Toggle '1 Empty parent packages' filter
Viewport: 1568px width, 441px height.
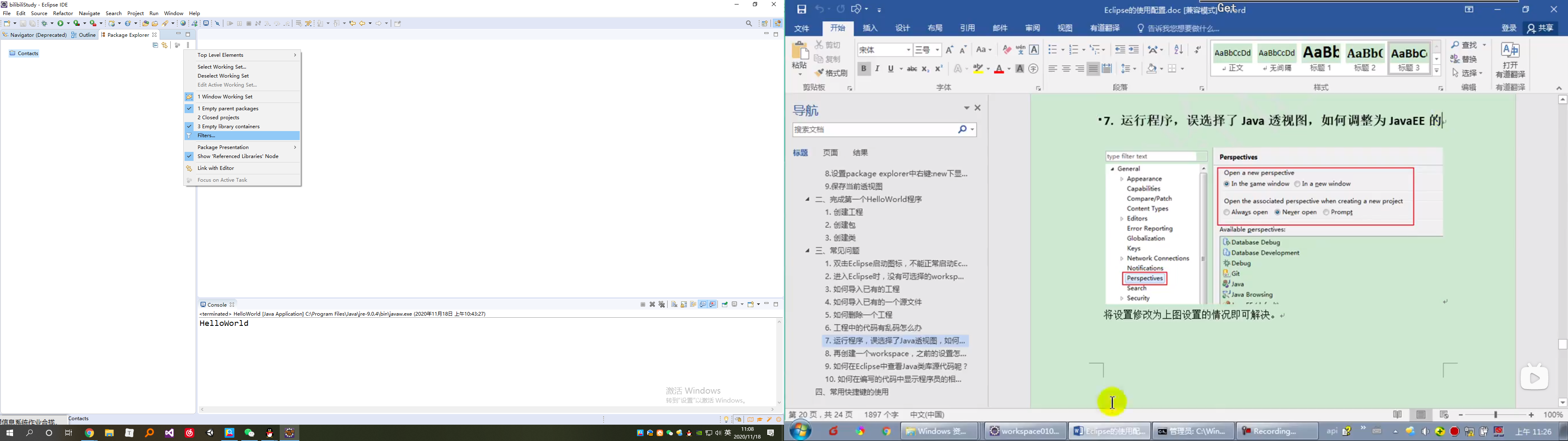point(228,109)
